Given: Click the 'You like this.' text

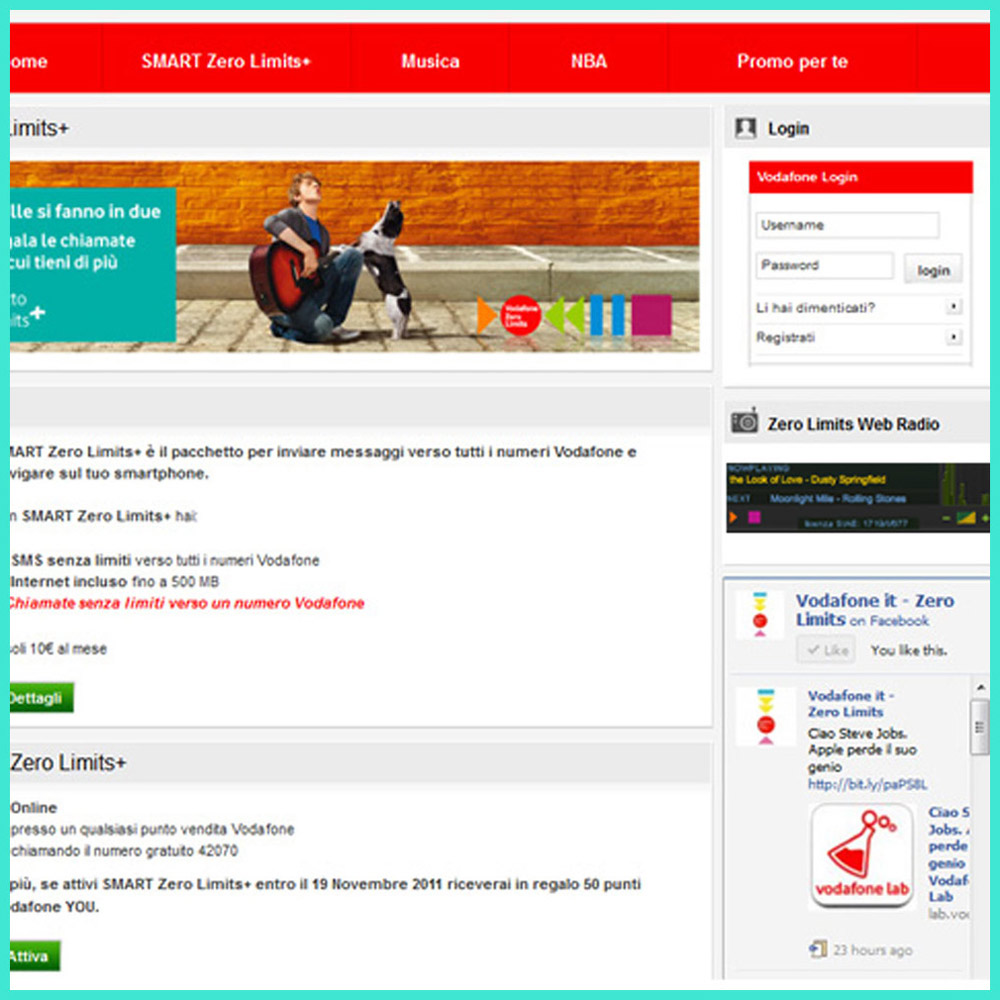Looking at the screenshot, I should (x=909, y=651).
